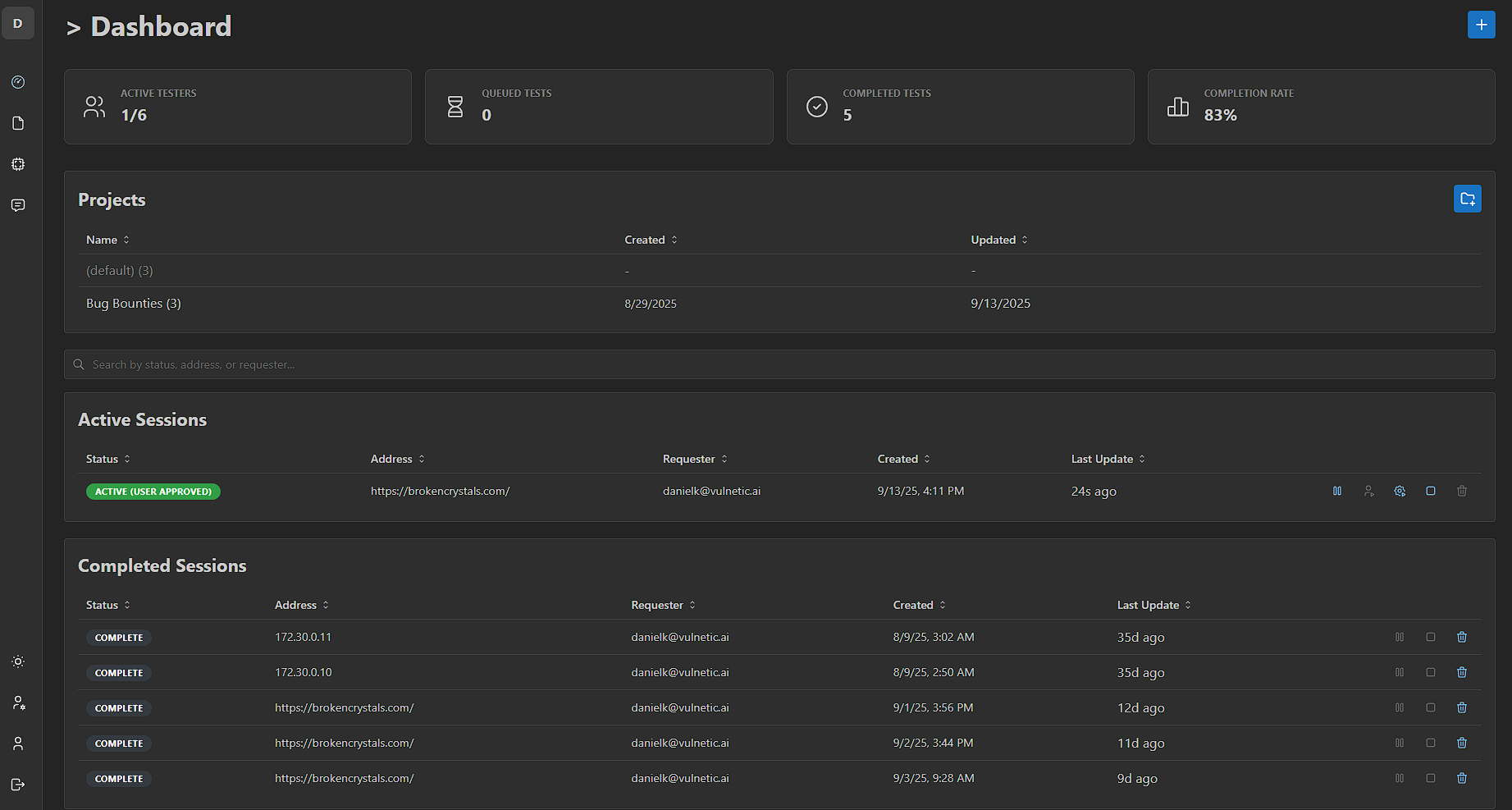1512x810 pixels.
Task: Click the gear-with-play icon in active session
Action: point(1400,492)
